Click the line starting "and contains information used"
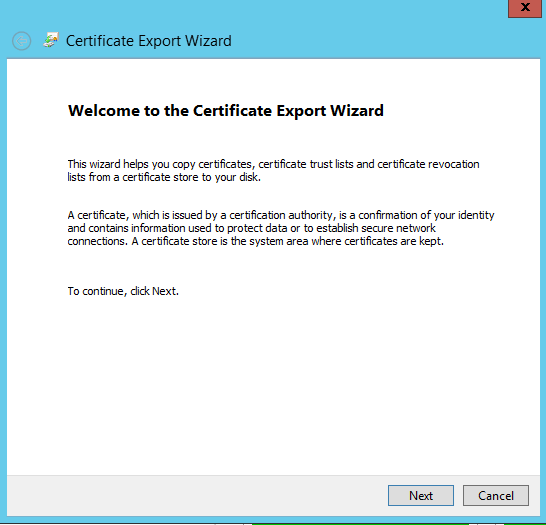 pos(251,228)
